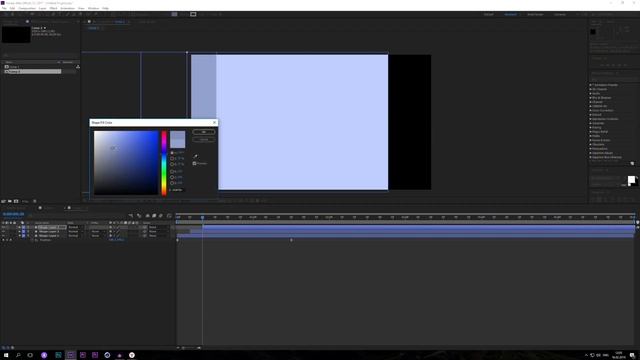The width and height of the screenshot is (640, 360).
Task: Switch to Small Screen workspace
Action: coord(535,14)
